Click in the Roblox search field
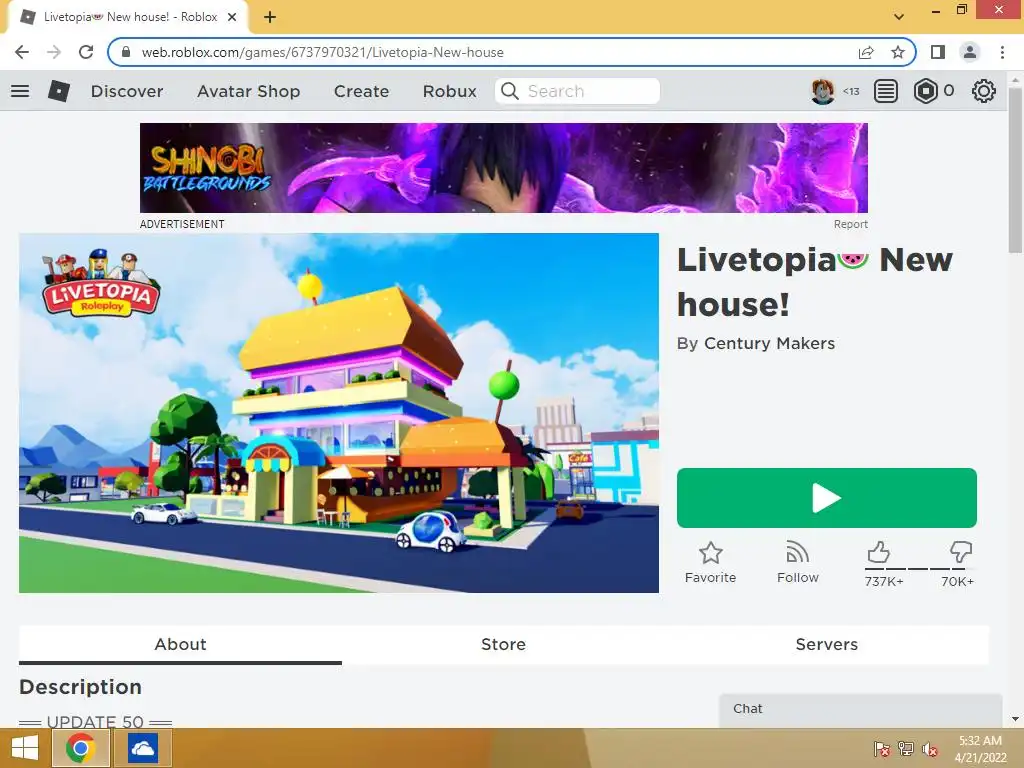Image resolution: width=1024 pixels, height=768 pixels. [x=577, y=91]
